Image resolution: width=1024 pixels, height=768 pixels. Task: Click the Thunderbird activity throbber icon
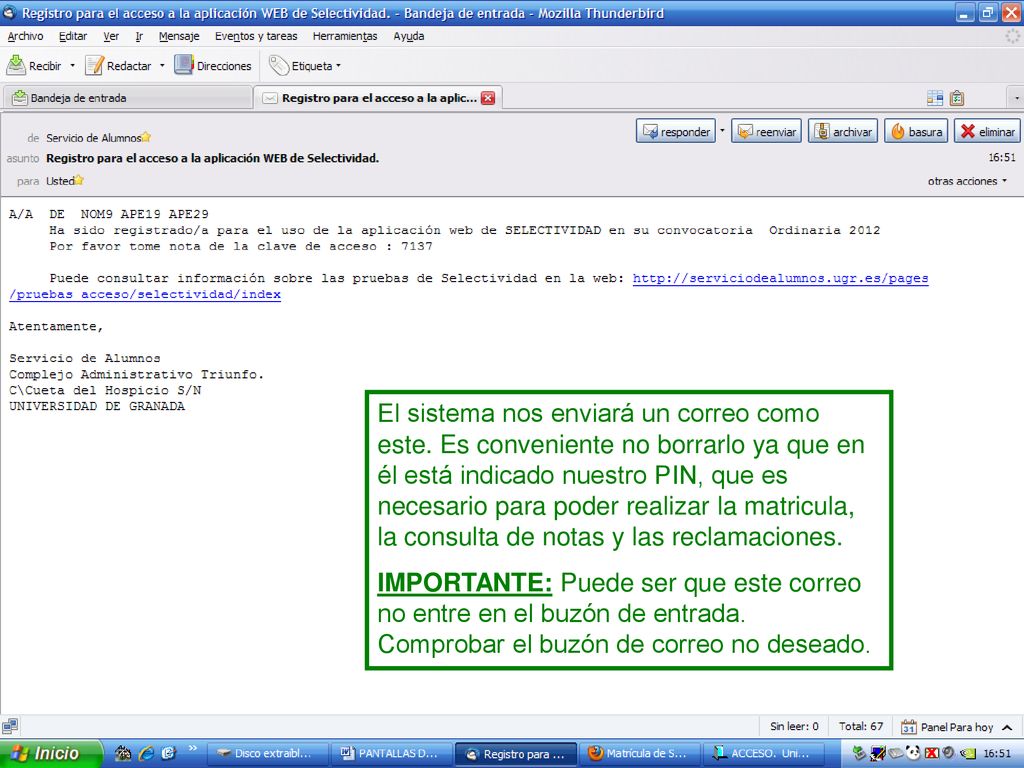click(1013, 37)
